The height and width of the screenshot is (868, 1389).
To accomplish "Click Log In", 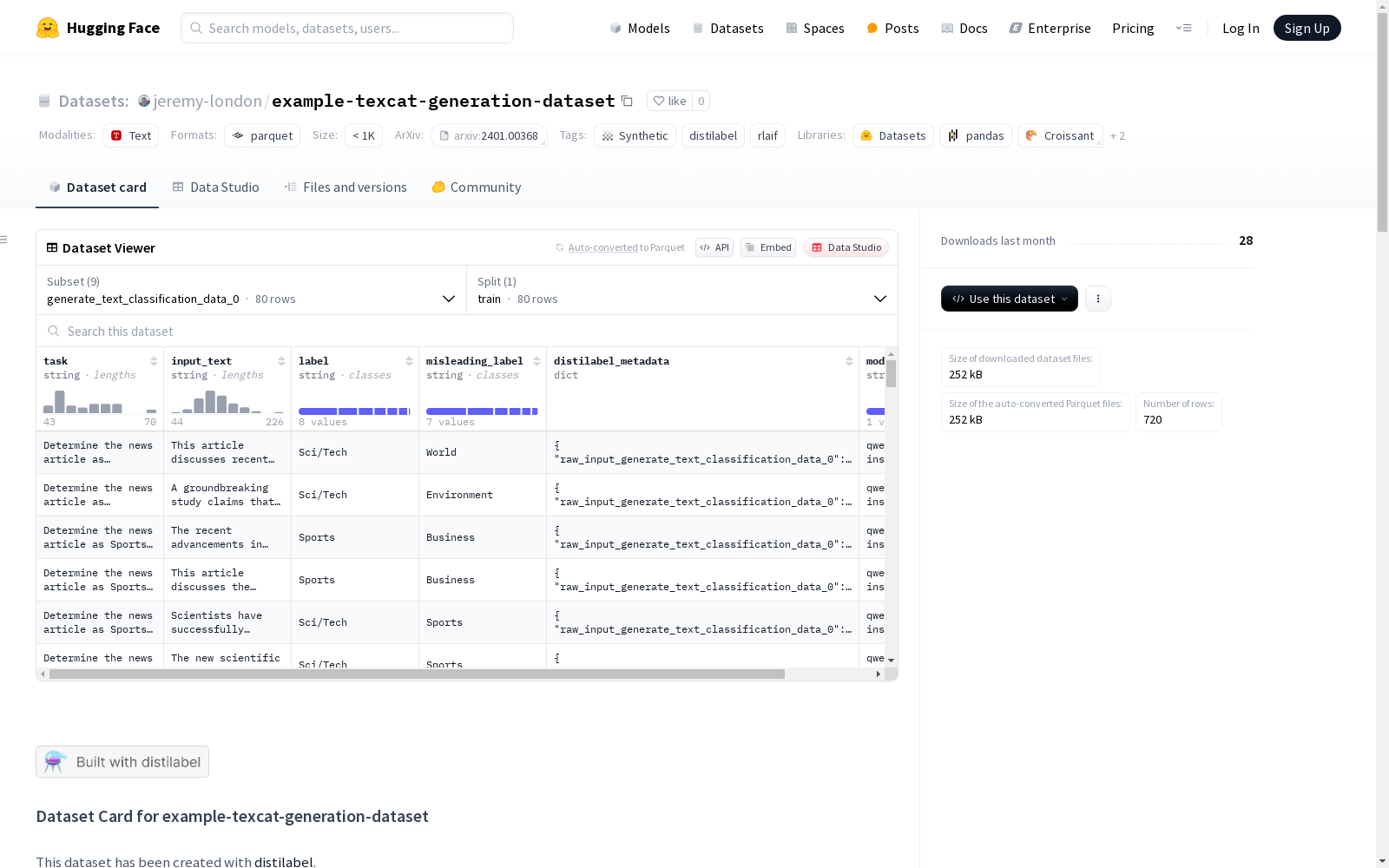I will 1241,28.
